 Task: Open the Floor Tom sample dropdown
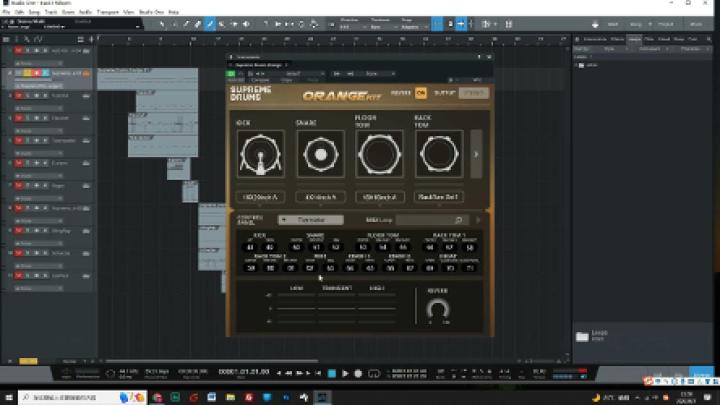coord(380,197)
